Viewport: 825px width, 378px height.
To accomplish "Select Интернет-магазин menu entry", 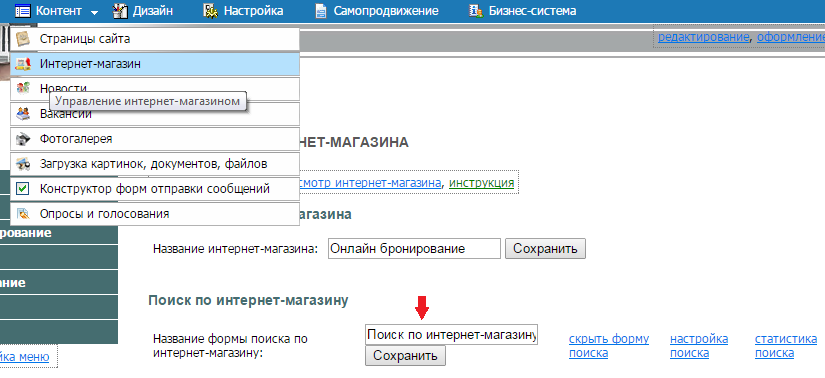I will click(155, 64).
